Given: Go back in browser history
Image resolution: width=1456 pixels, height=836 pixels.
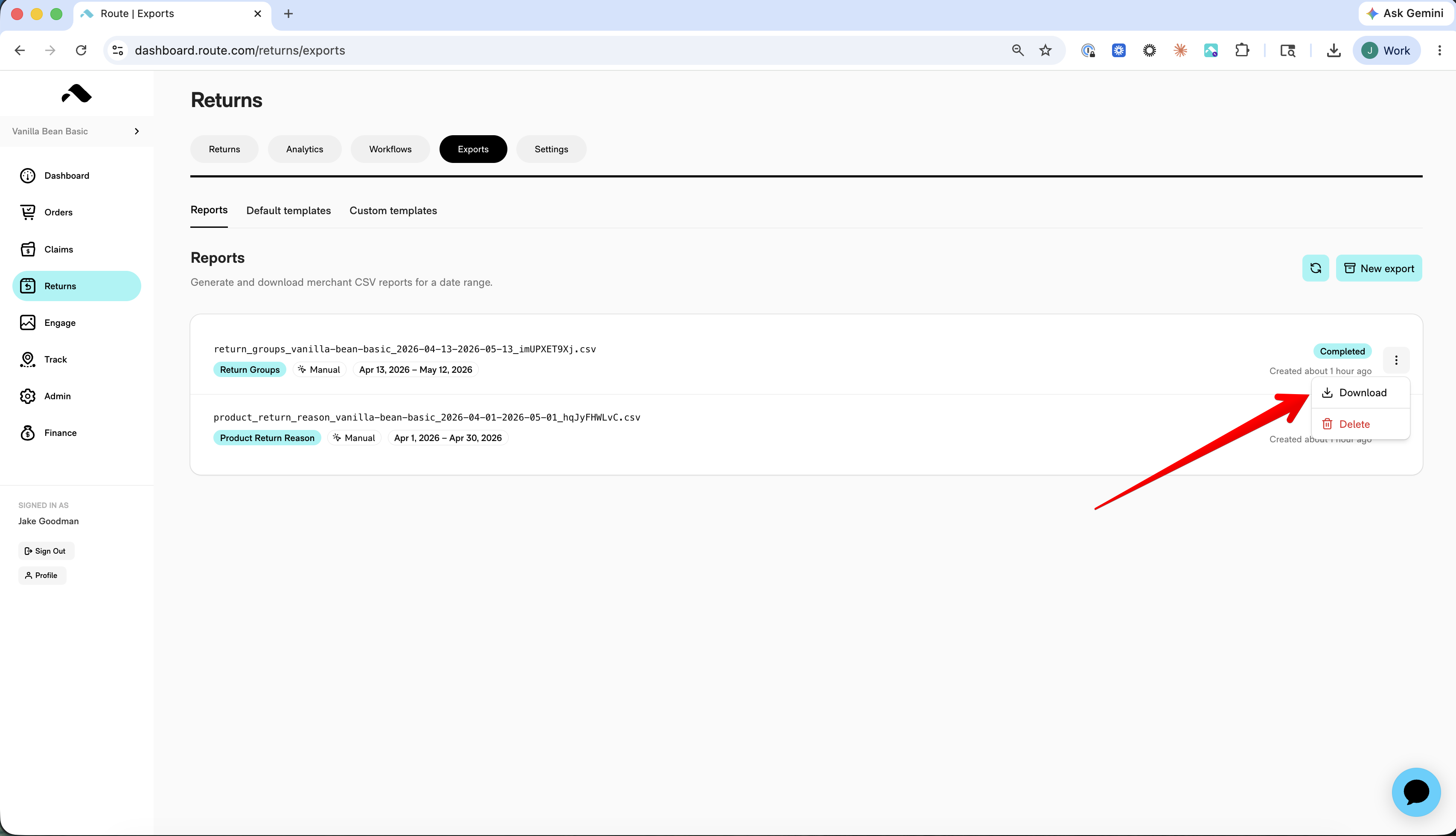Looking at the screenshot, I should tap(20, 50).
